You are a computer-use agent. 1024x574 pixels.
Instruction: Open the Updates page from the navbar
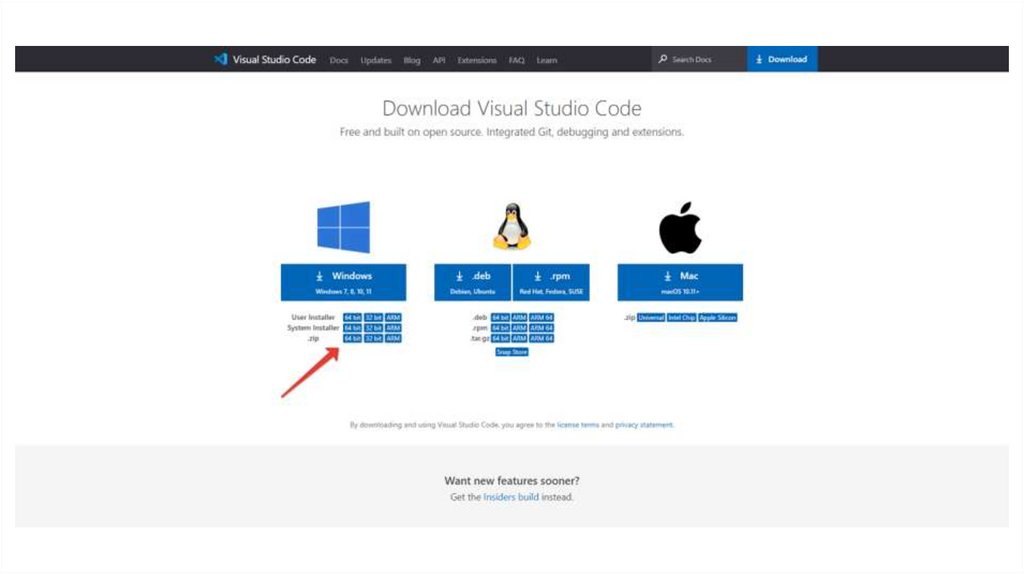point(376,60)
